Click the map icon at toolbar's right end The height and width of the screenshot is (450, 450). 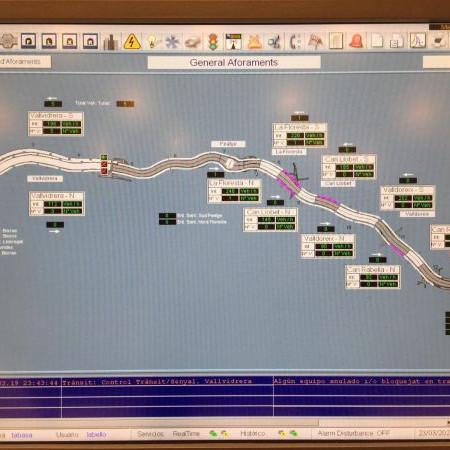coord(439,40)
